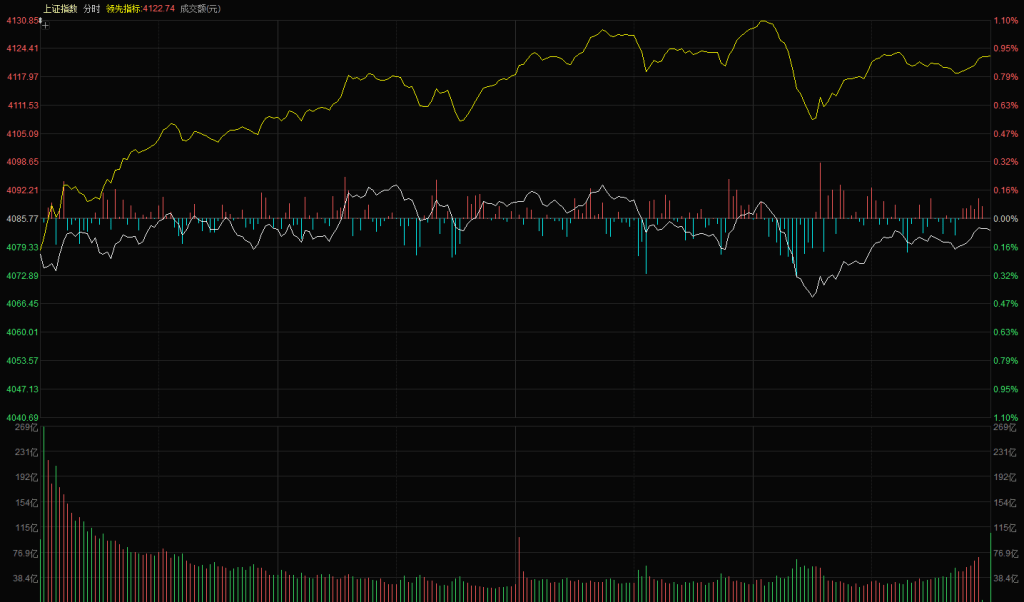Click the mid-session red volume spike bar
The image size is (1024, 602).
coord(519,570)
